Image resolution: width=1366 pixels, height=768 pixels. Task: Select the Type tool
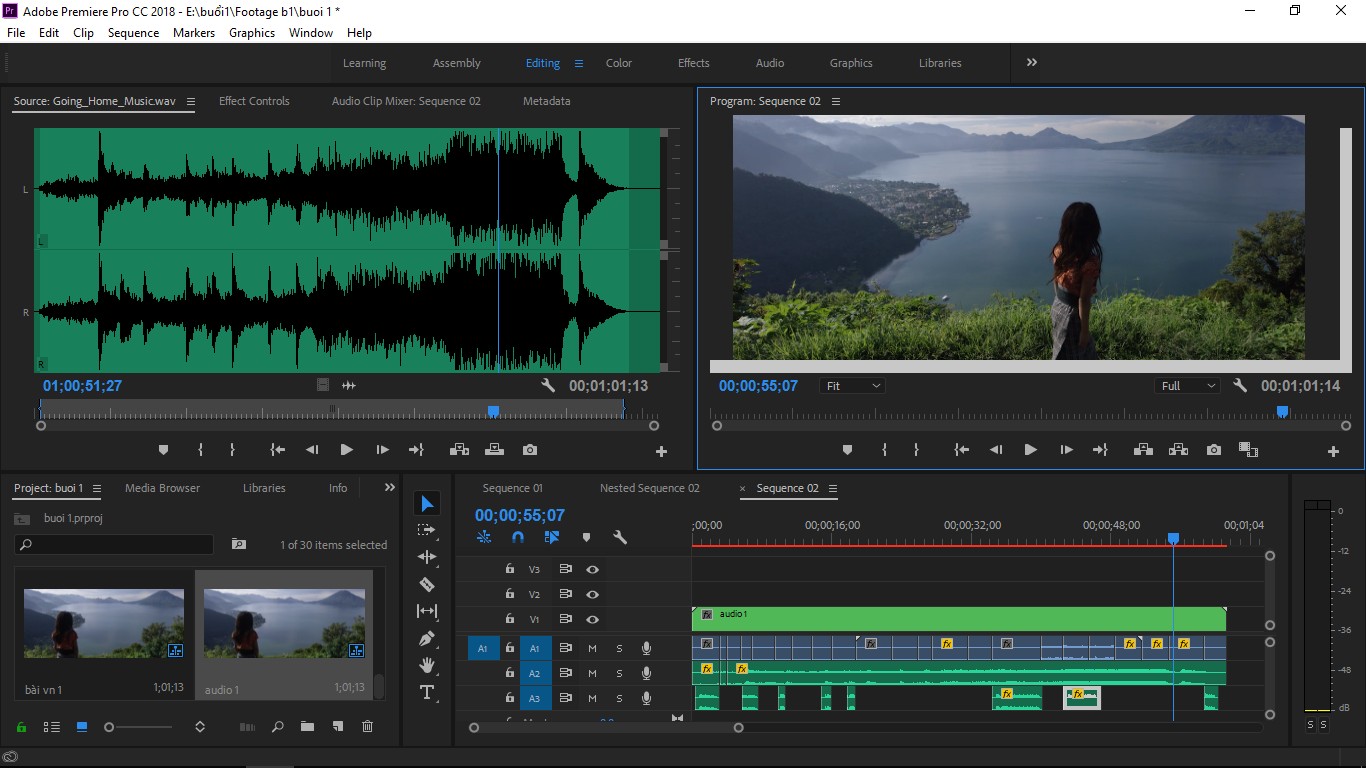coord(427,692)
